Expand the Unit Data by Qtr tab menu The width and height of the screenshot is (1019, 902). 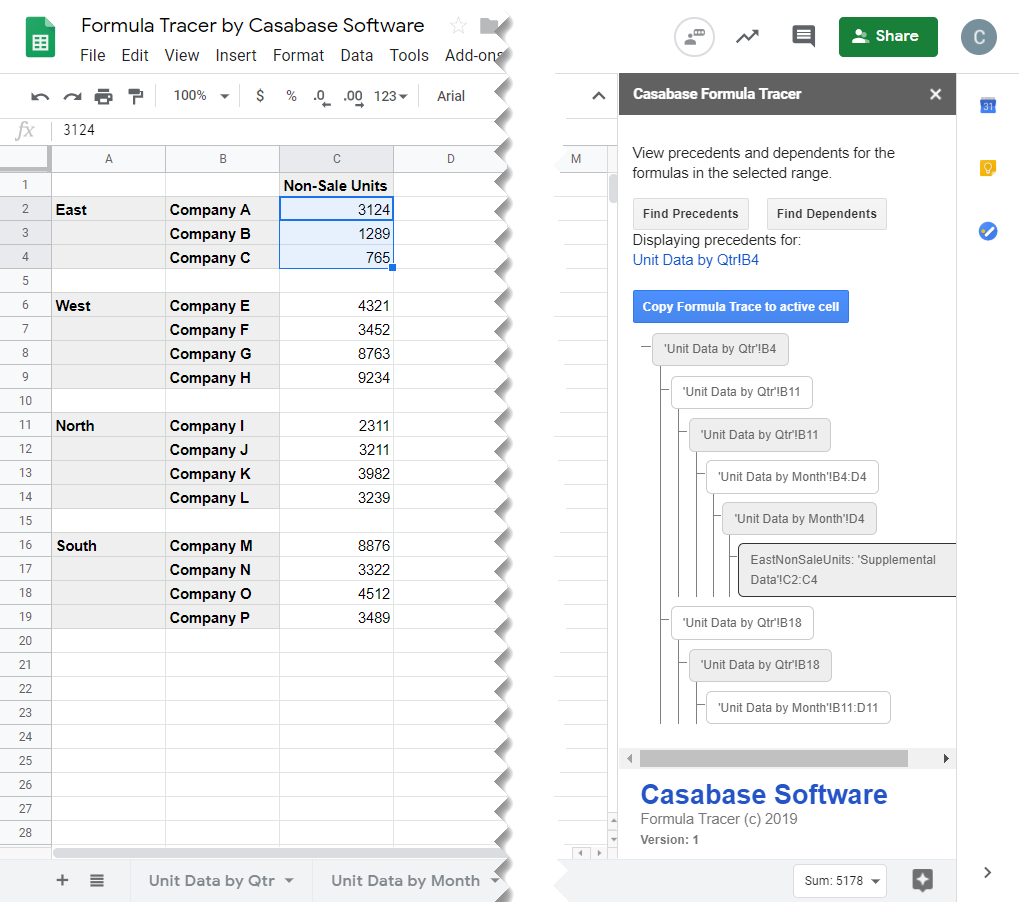289,881
